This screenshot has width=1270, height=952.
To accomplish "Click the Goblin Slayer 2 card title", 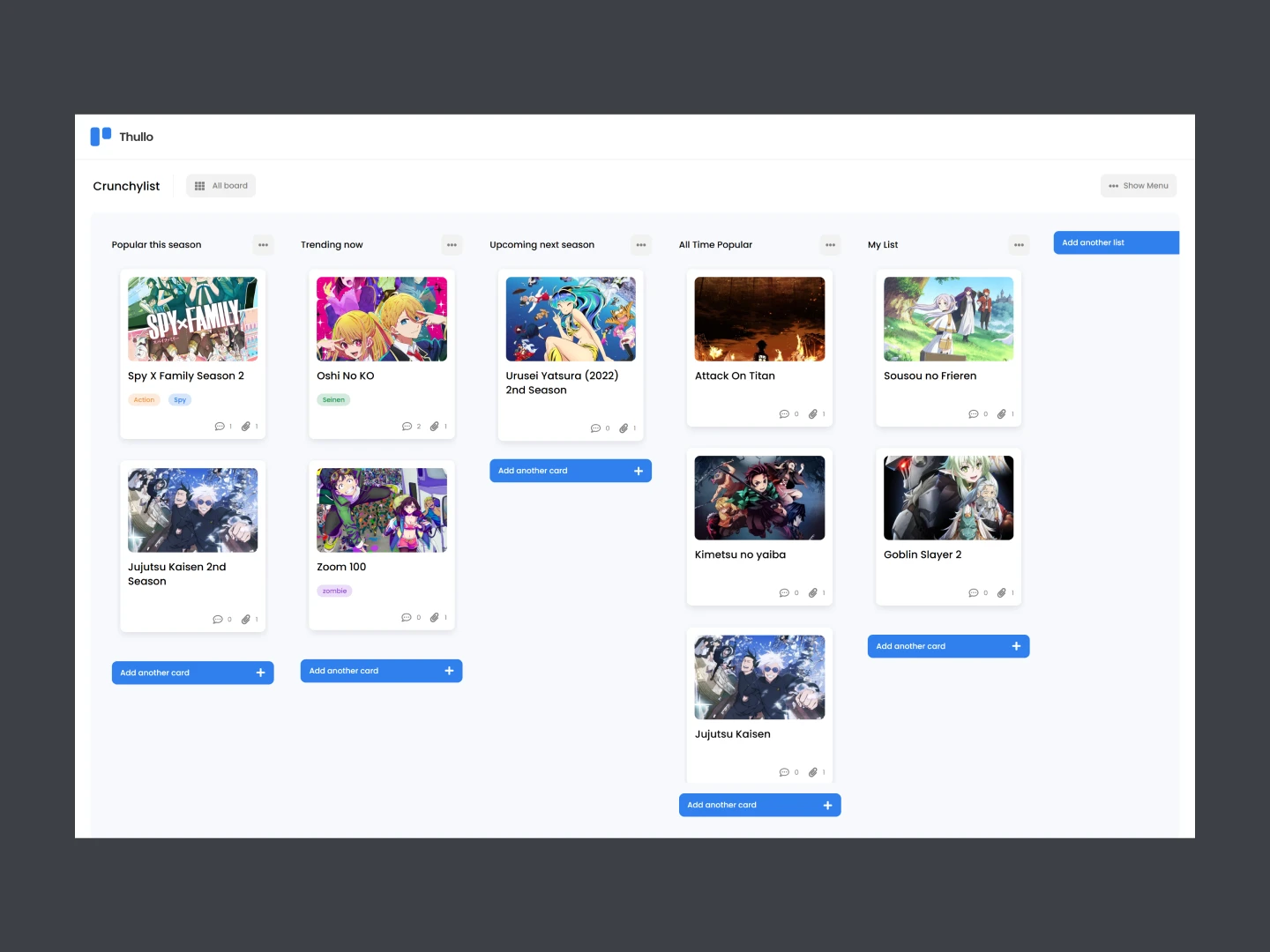I will pyautogui.click(x=923, y=555).
